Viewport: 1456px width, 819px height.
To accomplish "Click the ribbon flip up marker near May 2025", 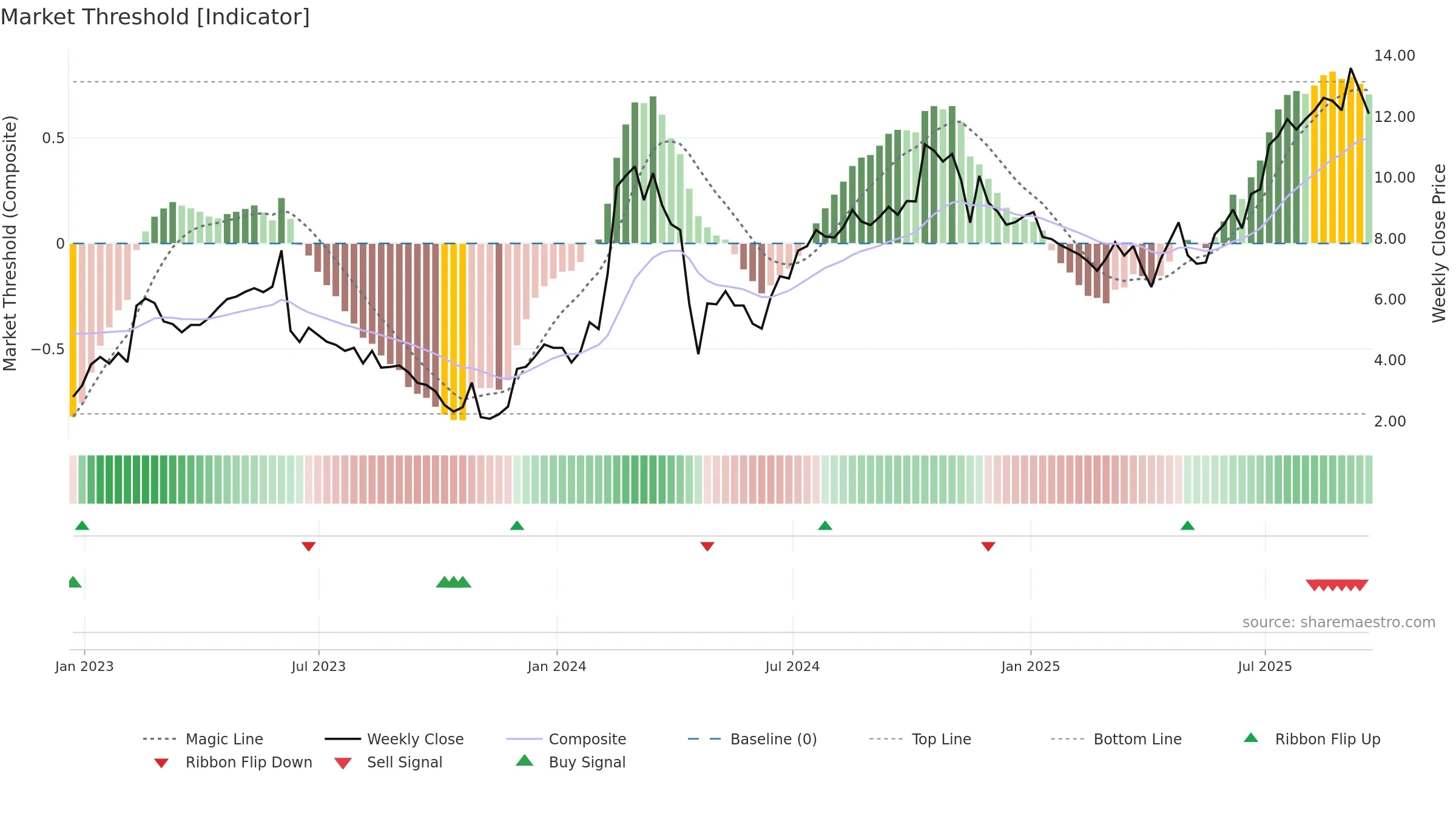I will pos(1188,525).
